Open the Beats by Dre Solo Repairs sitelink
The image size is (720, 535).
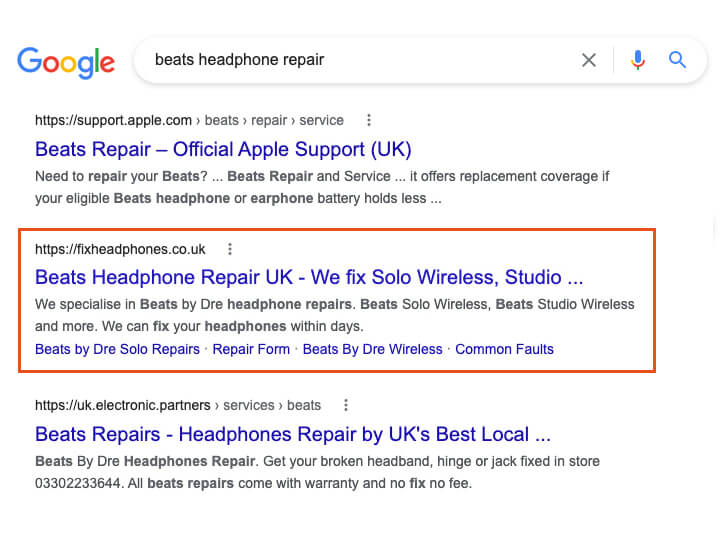pyautogui.click(x=118, y=349)
